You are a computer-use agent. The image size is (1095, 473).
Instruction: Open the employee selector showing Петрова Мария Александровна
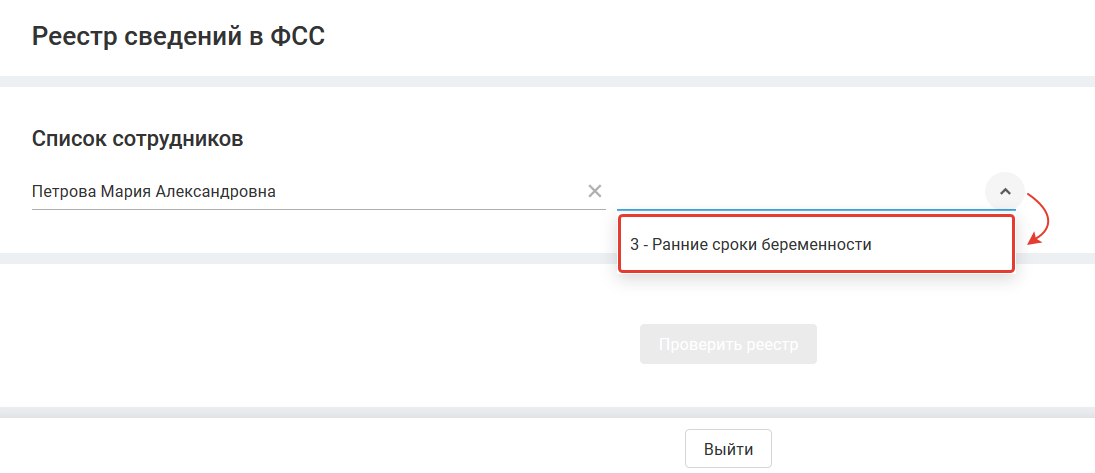300,191
